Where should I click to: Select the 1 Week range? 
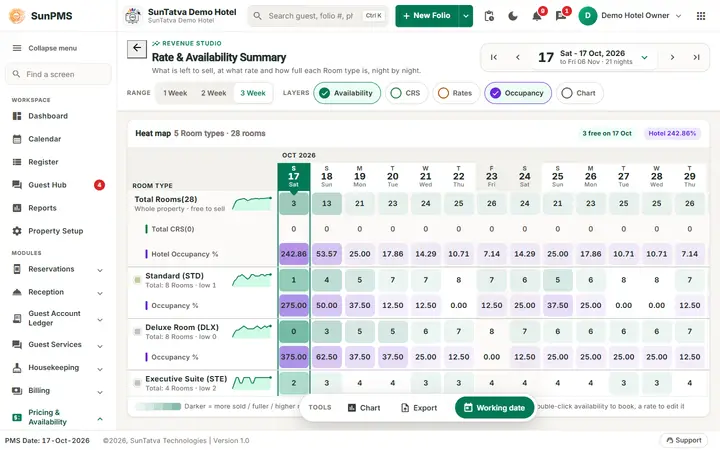[x=175, y=93]
